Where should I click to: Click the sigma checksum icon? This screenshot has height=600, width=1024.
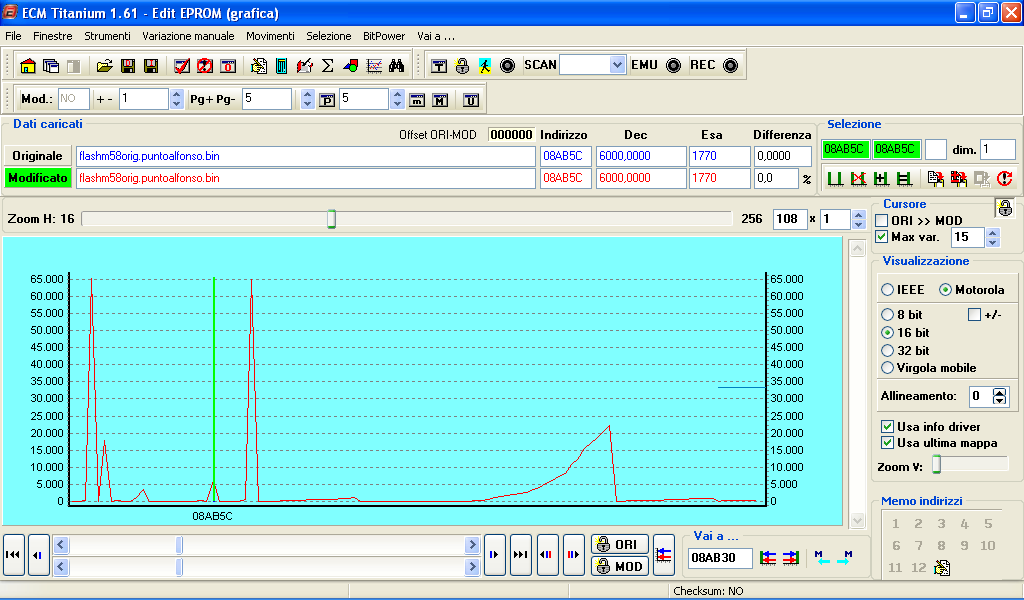click(x=327, y=66)
